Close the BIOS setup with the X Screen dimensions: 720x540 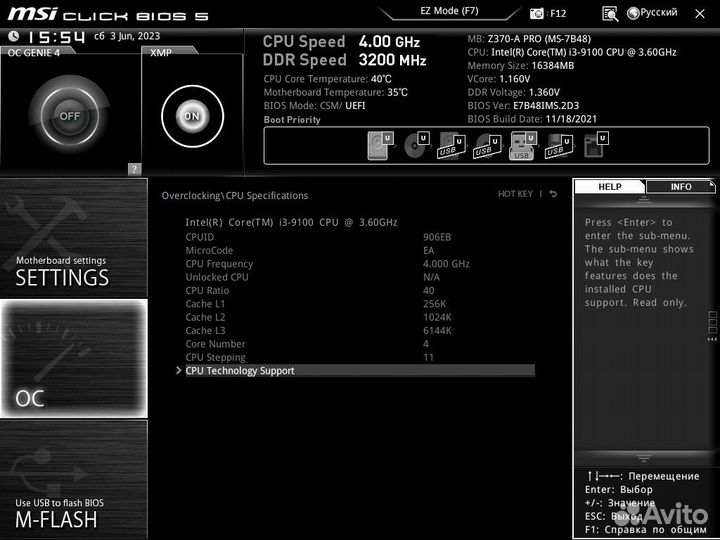pyautogui.click(x=700, y=14)
